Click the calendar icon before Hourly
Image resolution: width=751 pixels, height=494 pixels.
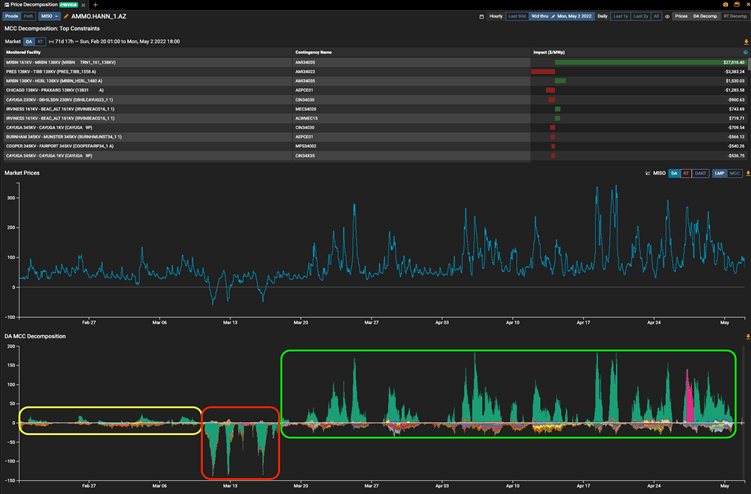[x=481, y=17]
